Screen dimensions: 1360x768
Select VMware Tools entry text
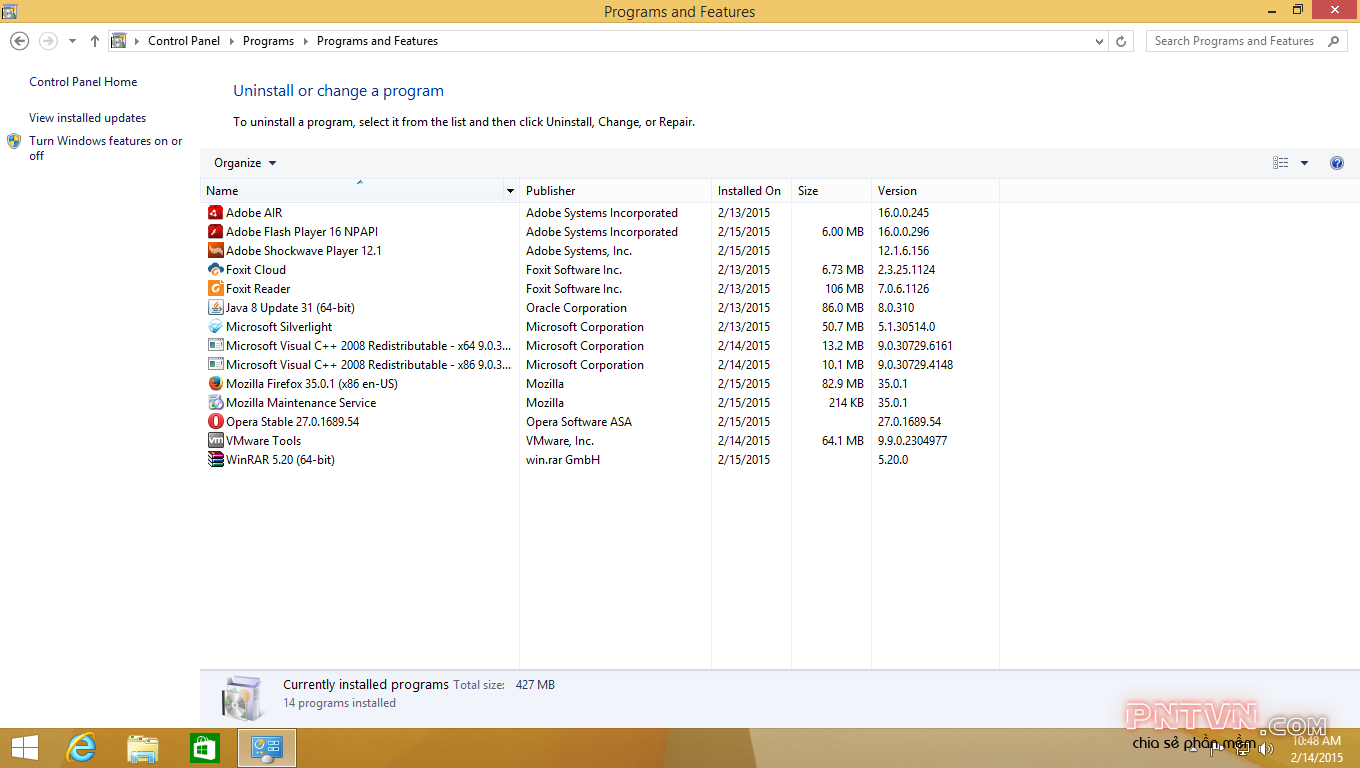point(263,441)
